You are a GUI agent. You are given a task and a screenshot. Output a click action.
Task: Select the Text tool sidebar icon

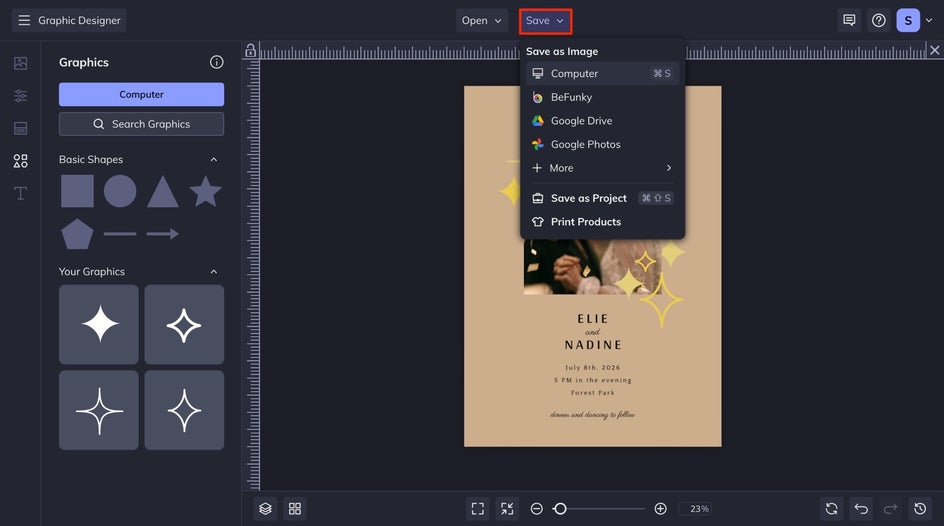point(20,193)
